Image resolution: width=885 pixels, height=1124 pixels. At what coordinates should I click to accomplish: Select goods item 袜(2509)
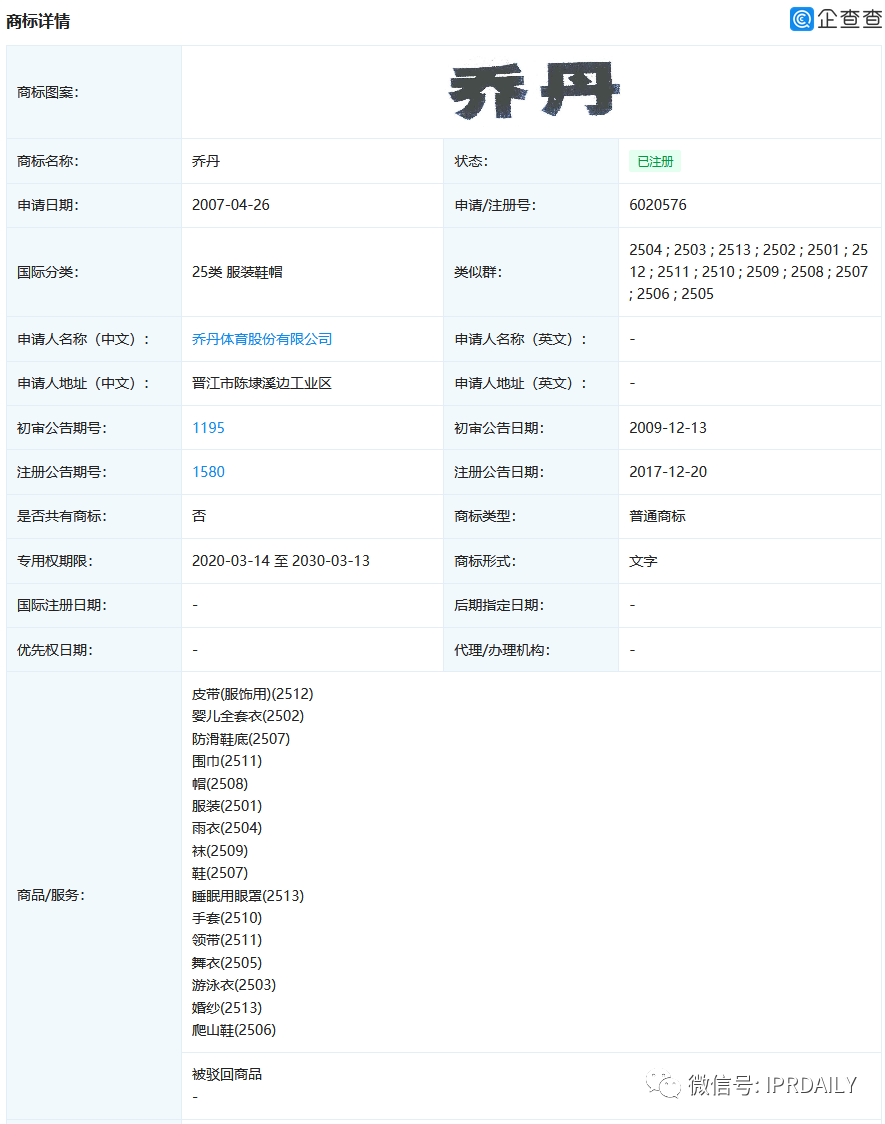coord(219,851)
